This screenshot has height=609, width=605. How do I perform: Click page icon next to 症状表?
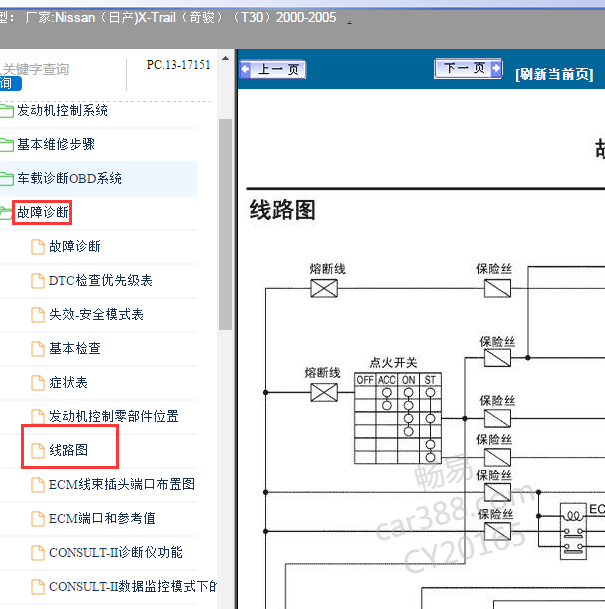[x=38, y=383]
